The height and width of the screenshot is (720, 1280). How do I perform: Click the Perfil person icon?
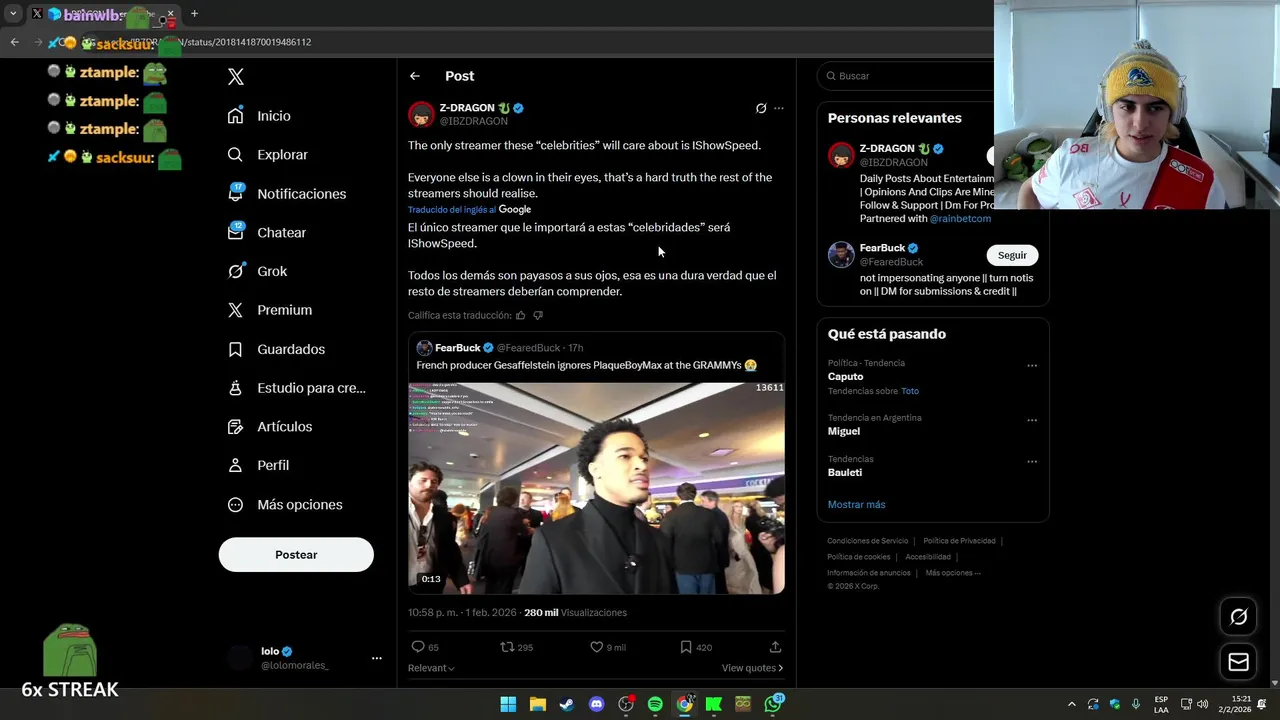(236, 465)
